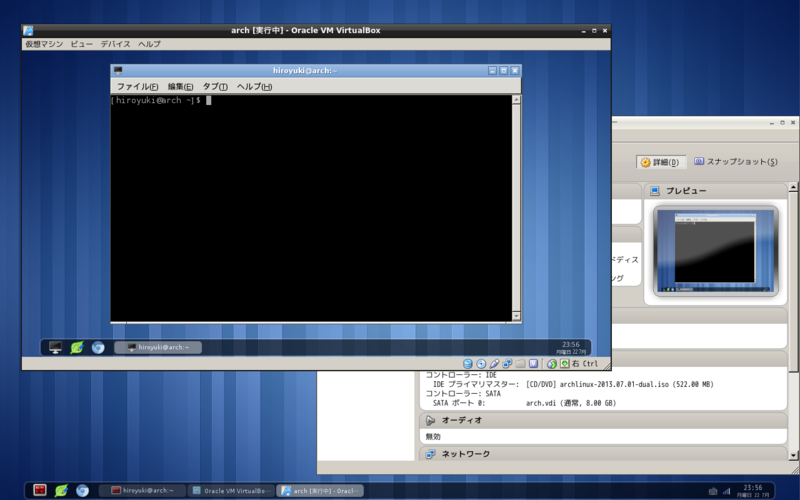Click the host taskbar clock 23:56
This screenshot has height=500, width=800.
pos(753,491)
